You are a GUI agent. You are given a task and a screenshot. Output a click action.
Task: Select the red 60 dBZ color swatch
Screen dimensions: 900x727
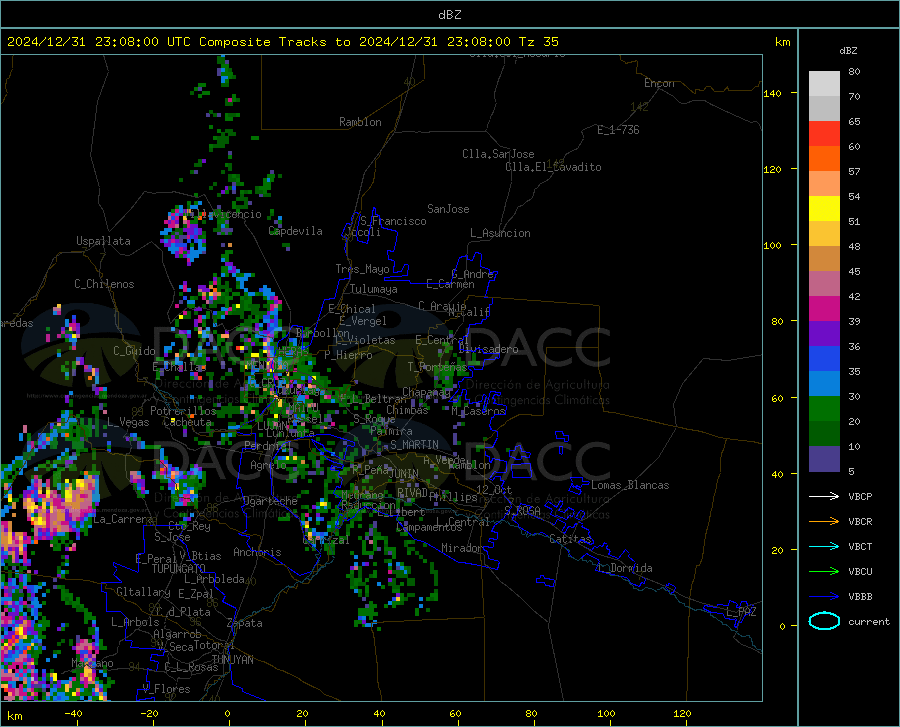point(824,134)
